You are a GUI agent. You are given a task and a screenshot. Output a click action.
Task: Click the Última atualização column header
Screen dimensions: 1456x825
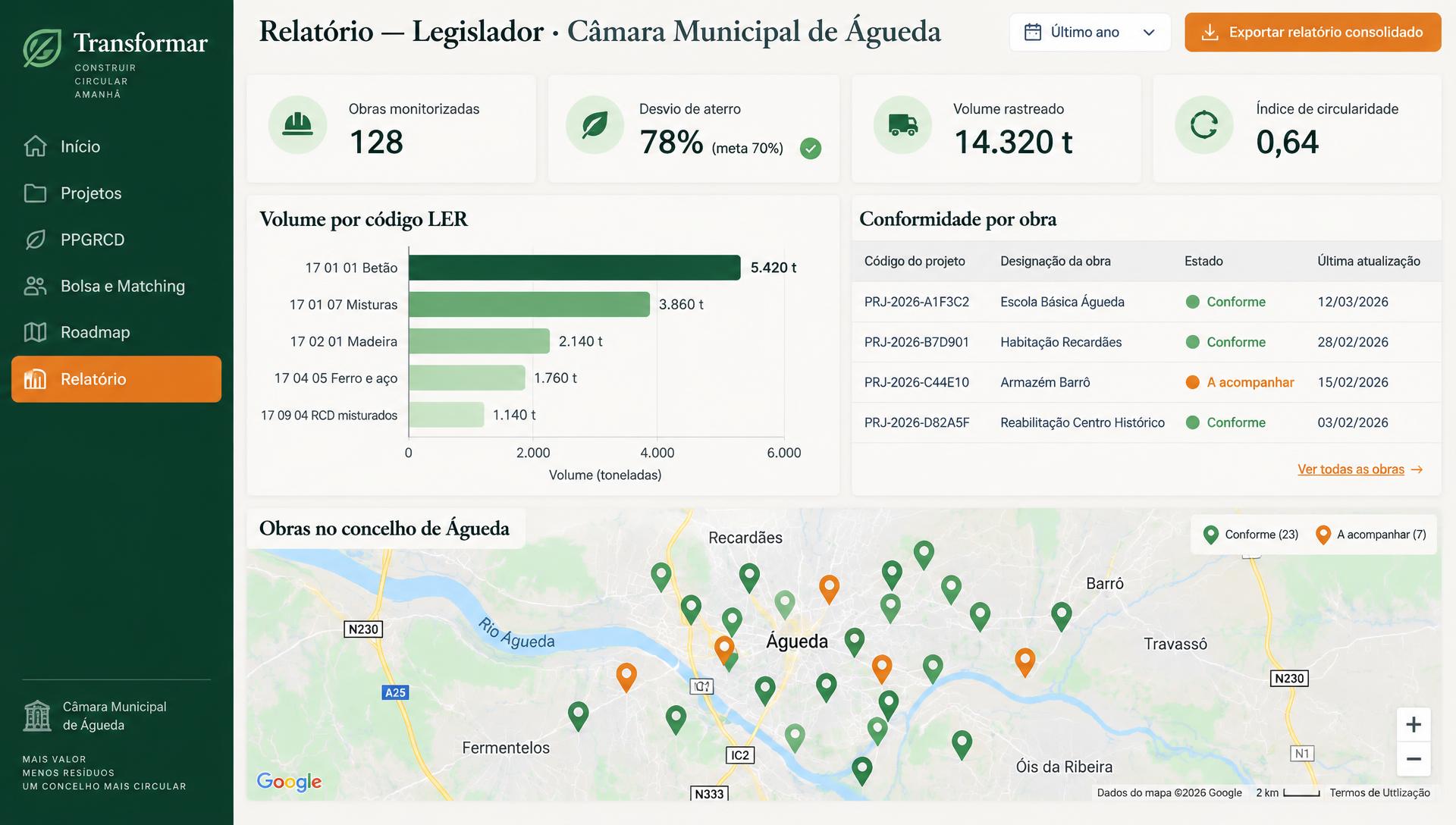1369,261
